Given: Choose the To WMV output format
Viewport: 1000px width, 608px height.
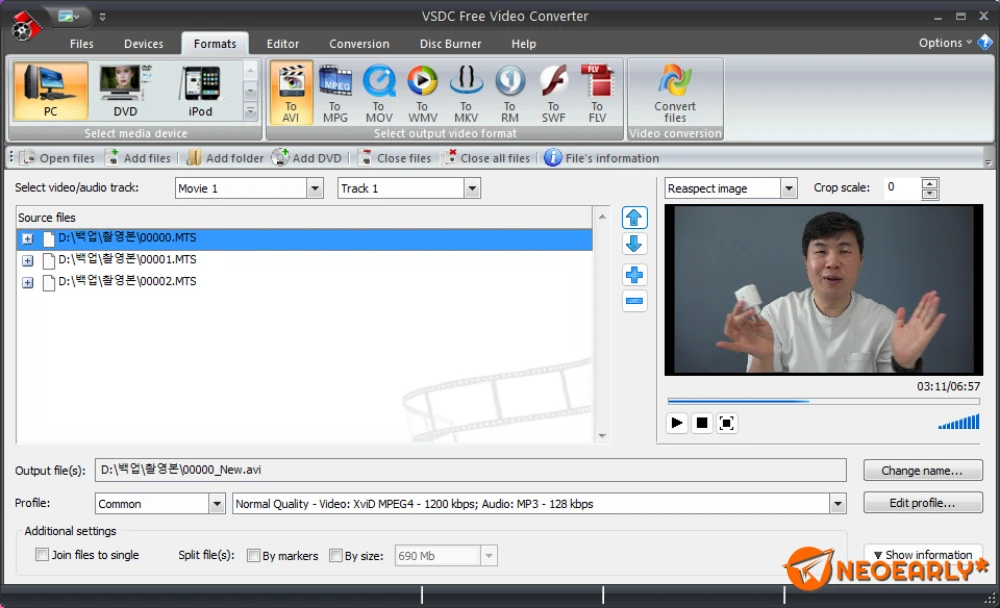Looking at the screenshot, I should pos(422,93).
